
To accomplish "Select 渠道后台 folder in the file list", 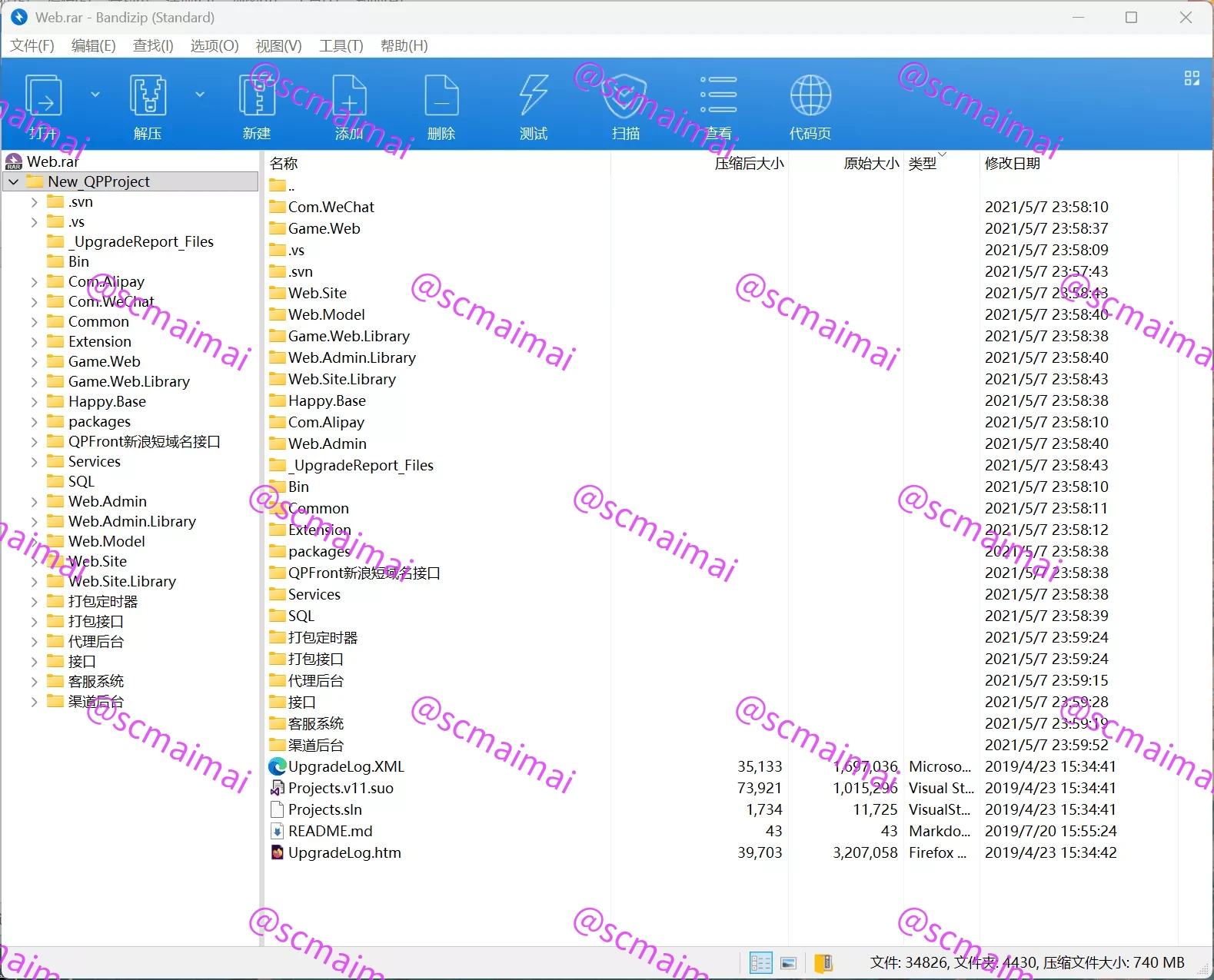I will coord(316,745).
